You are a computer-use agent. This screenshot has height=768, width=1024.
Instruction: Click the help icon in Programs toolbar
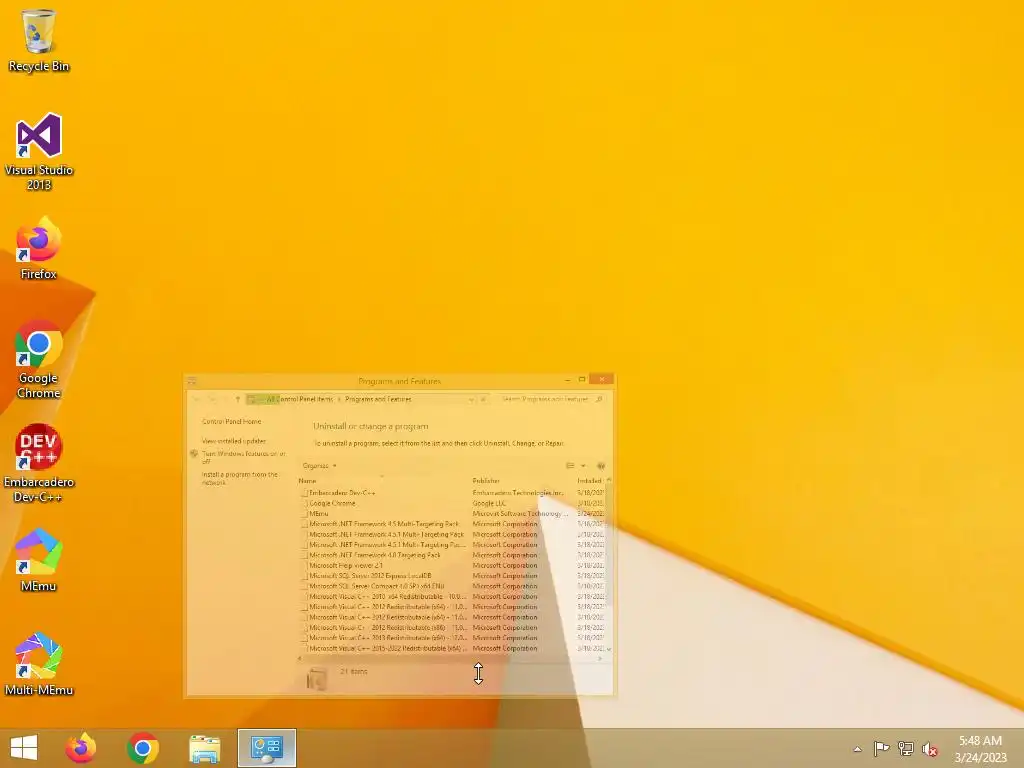point(601,466)
